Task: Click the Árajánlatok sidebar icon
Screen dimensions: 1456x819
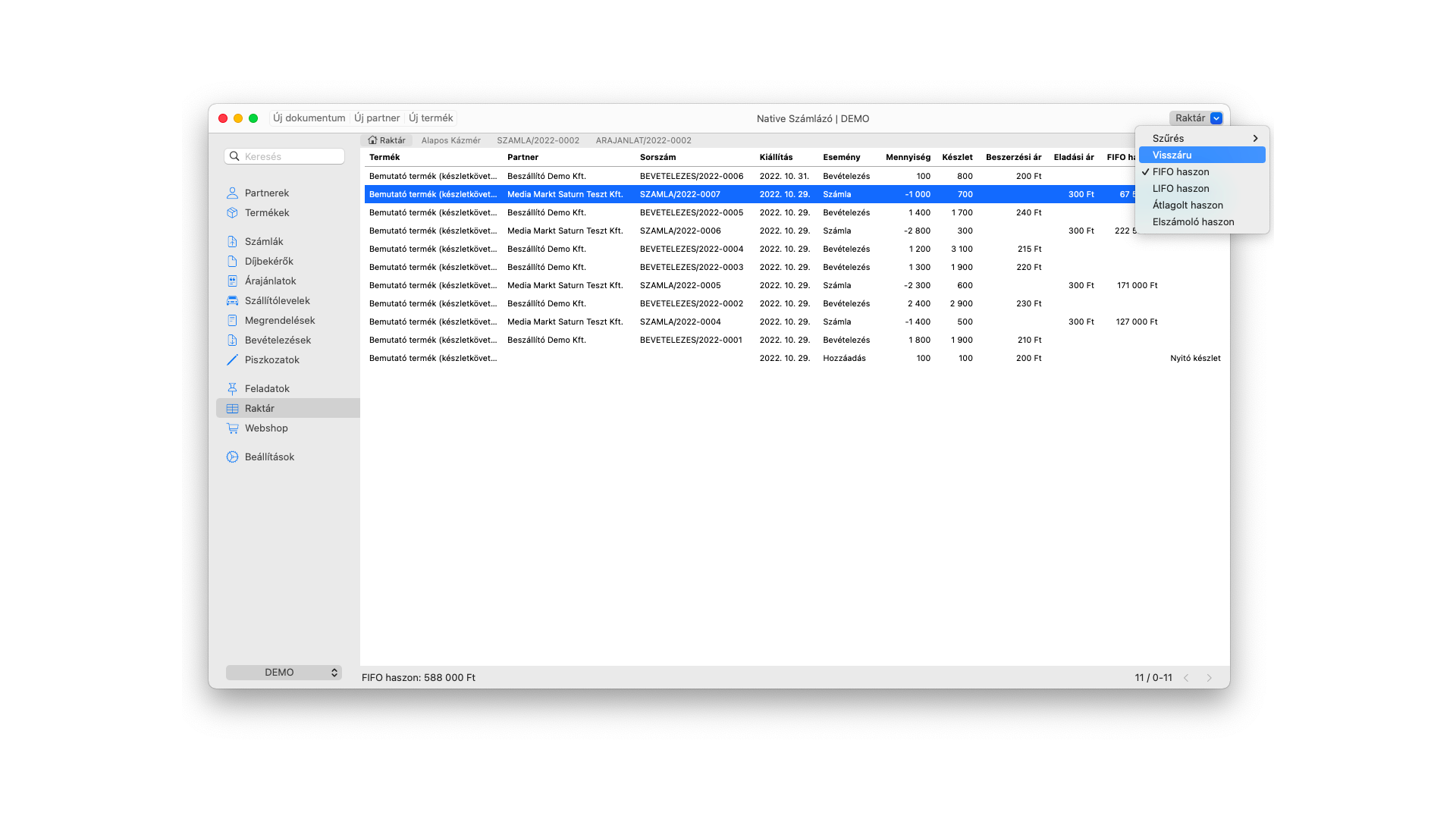Action: pyautogui.click(x=232, y=281)
